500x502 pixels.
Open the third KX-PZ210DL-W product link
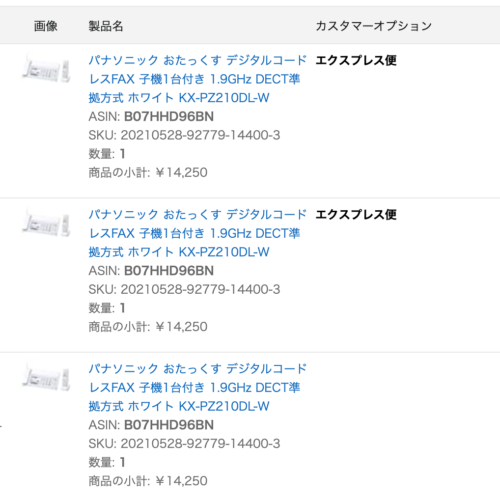(x=197, y=387)
